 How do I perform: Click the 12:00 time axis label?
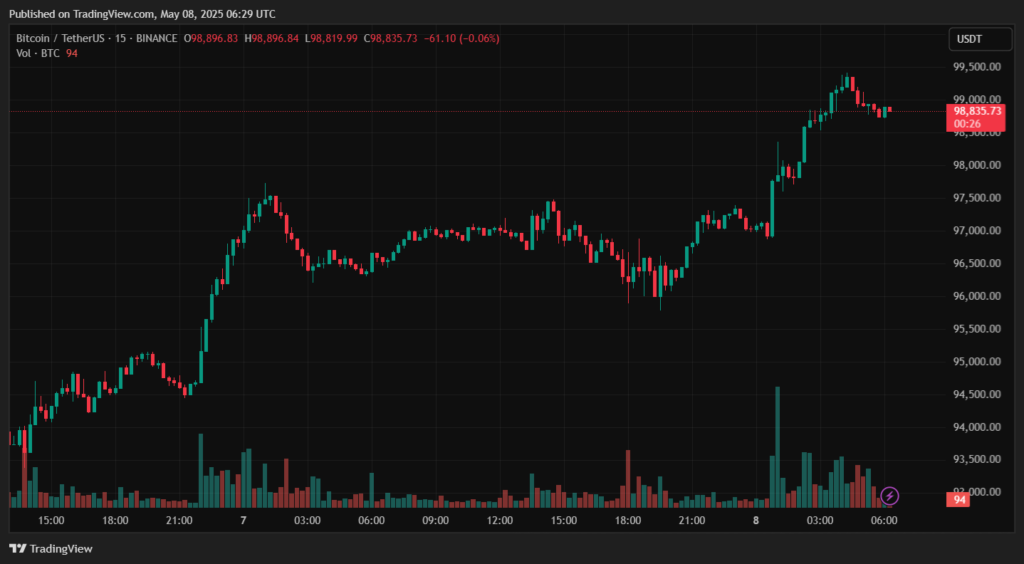point(499,521)
